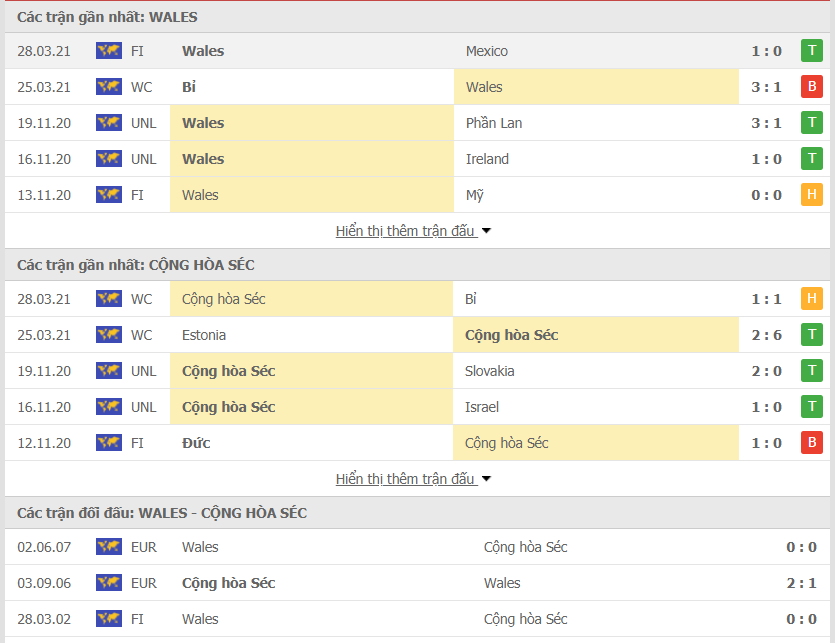Open the Israel team link

click(482, 407)
